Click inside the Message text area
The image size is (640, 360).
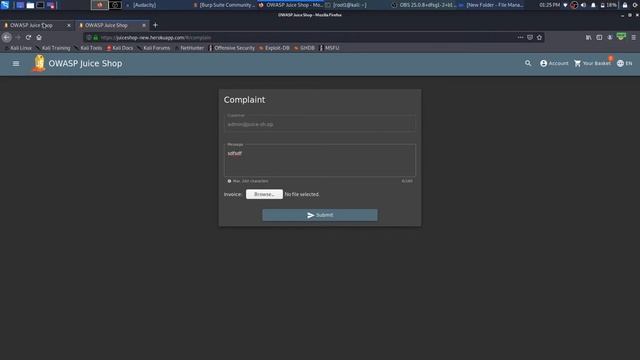[320, 160]
